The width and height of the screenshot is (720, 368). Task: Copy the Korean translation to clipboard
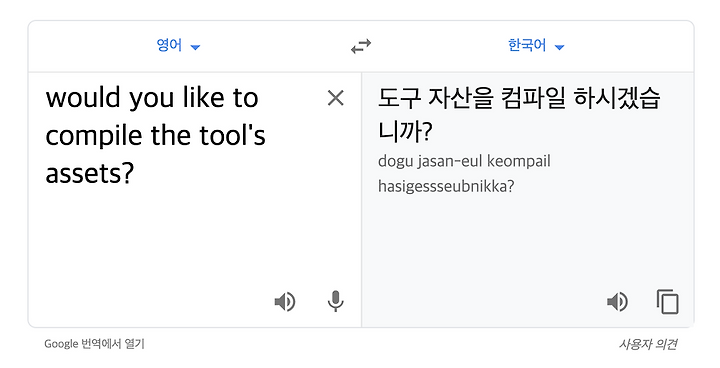[668, 302]
